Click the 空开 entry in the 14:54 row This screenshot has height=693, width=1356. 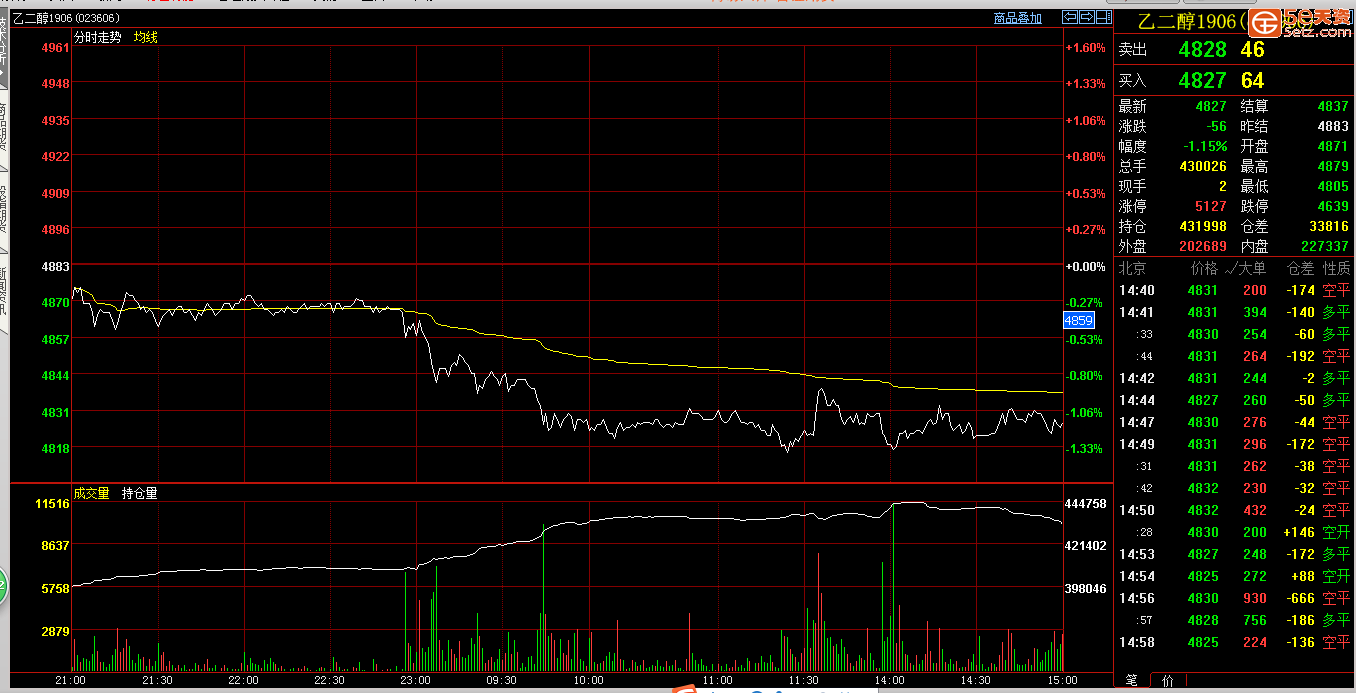(x=1336, y=576)
